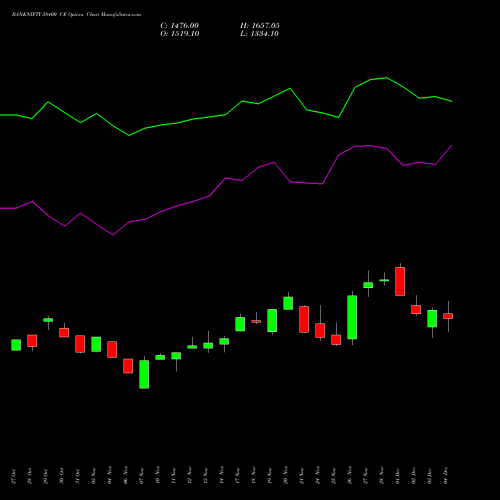Click the 14 Nov date label
Viewport: 500px width, 500px height.
click(x=222, y=476)
